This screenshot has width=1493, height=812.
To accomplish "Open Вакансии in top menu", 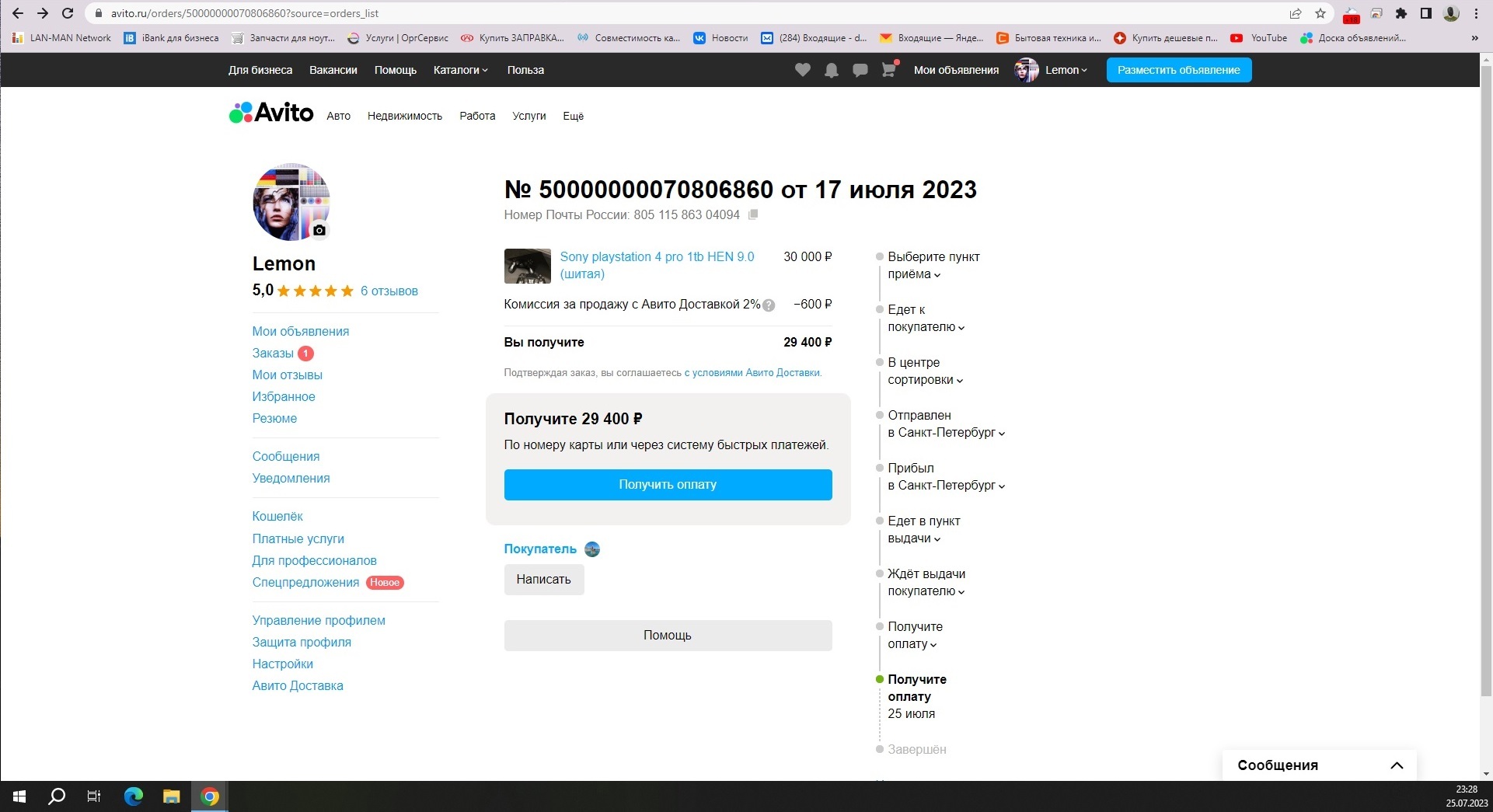I will (333, 70).
